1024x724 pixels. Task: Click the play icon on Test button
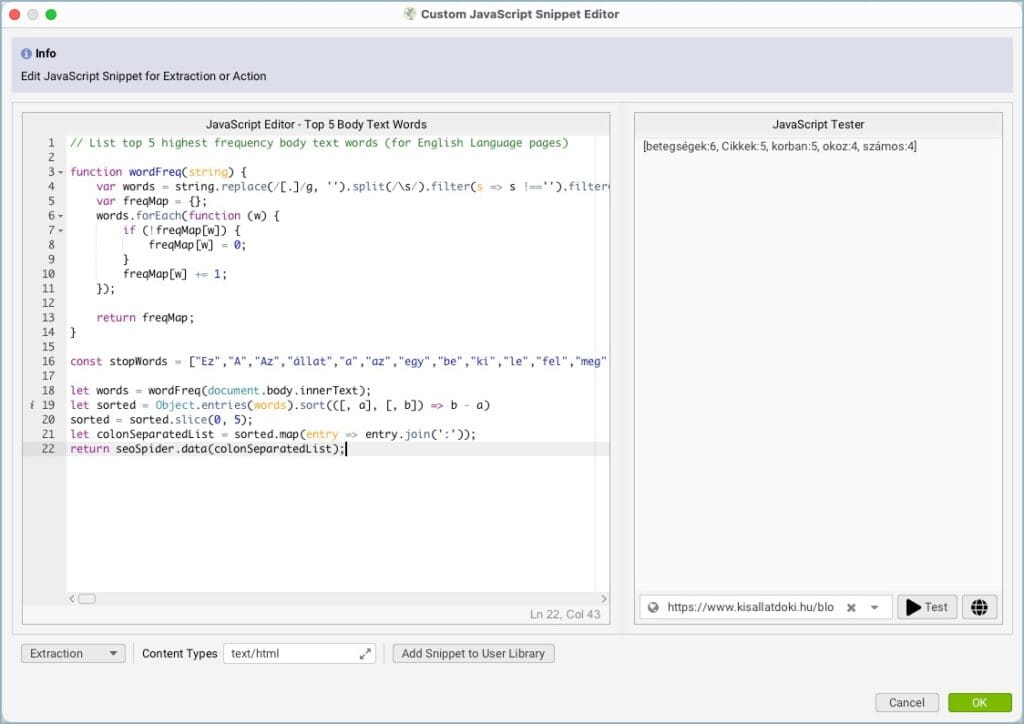(912, 607)
